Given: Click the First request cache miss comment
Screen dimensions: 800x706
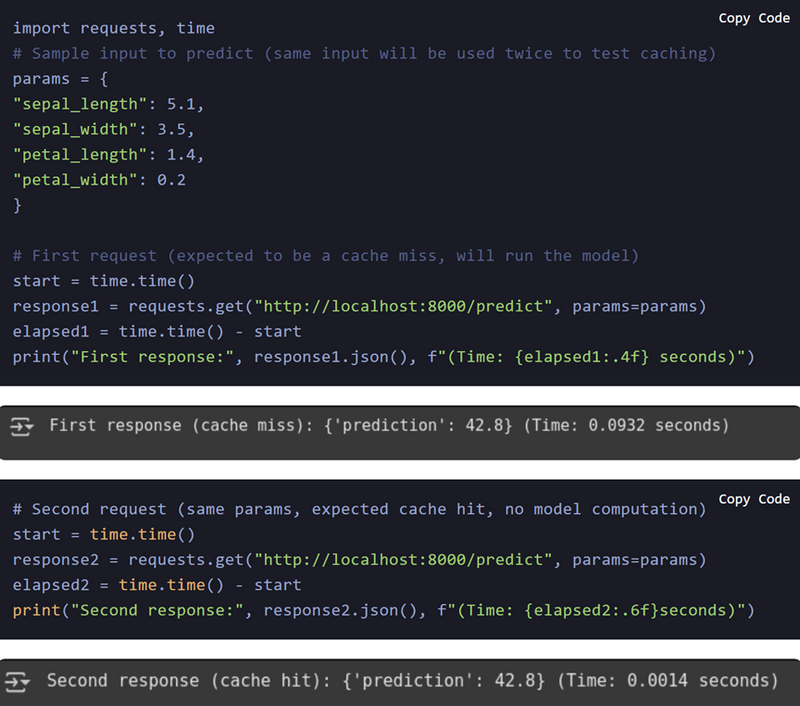Looking at the screenshot, I should point(325,256).
